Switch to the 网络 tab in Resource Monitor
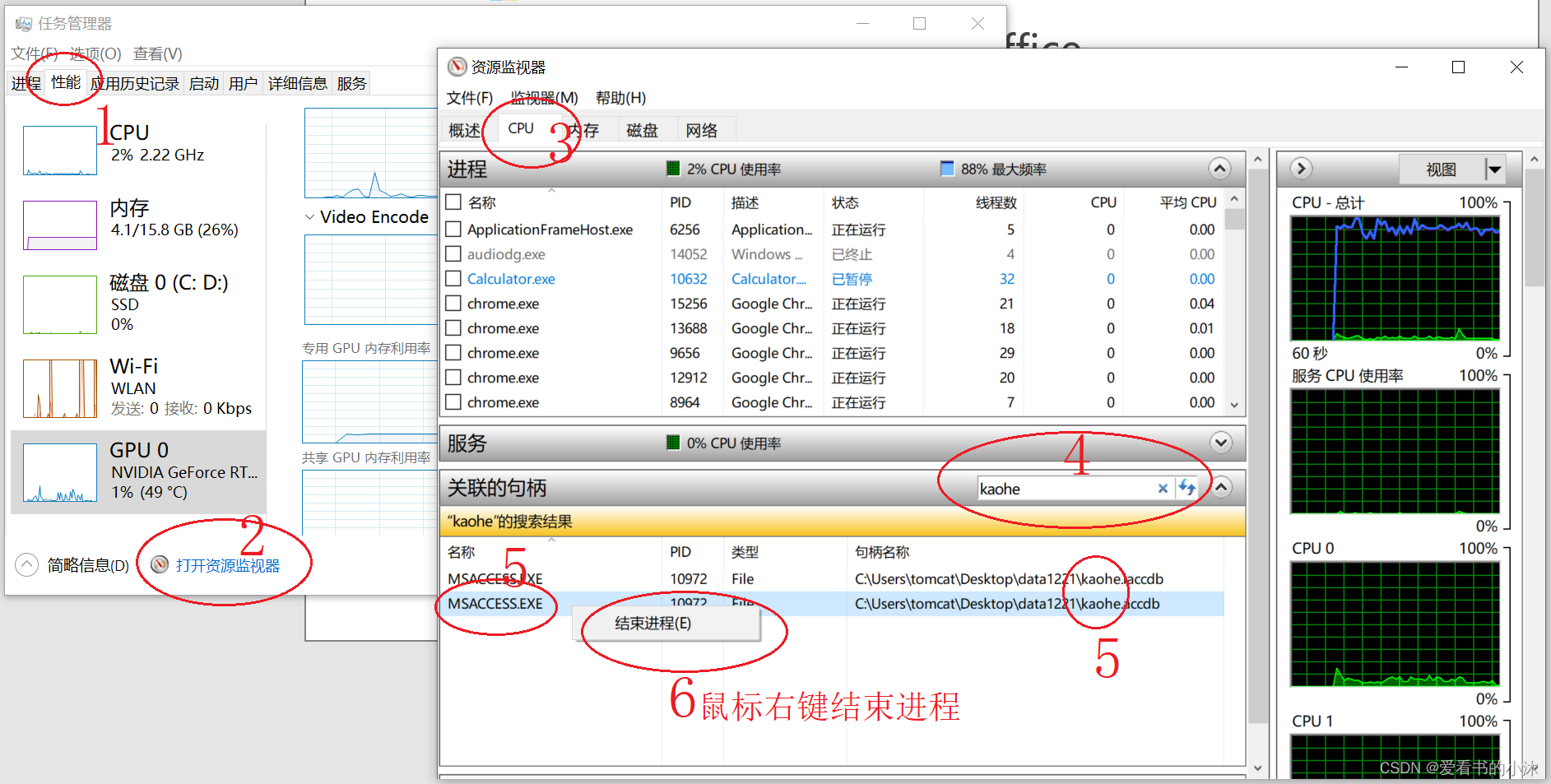The width and height of the screenshot is (1551, 784). (701, 130)
